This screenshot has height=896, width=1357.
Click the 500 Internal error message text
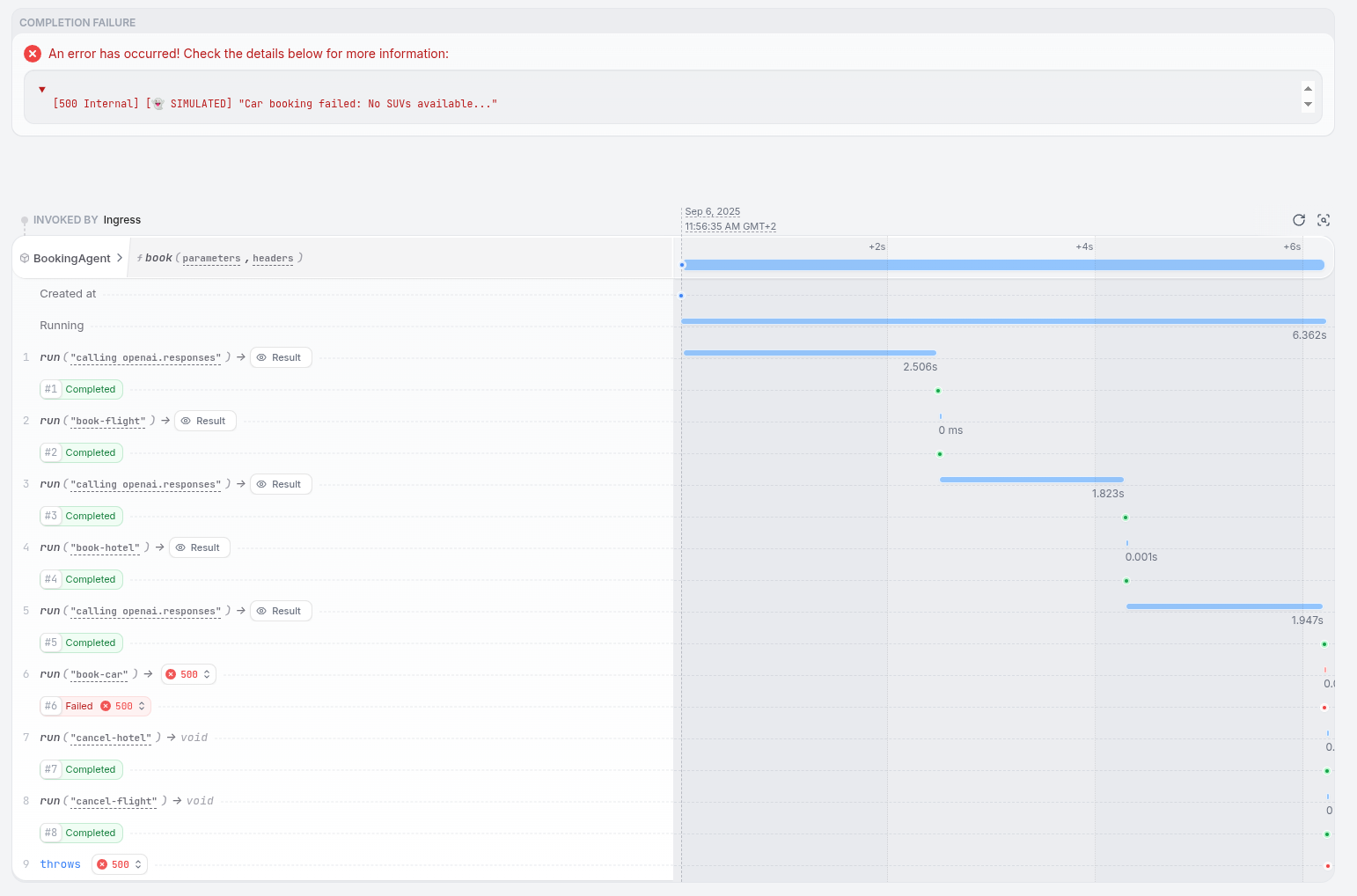(x=275, y=104)
